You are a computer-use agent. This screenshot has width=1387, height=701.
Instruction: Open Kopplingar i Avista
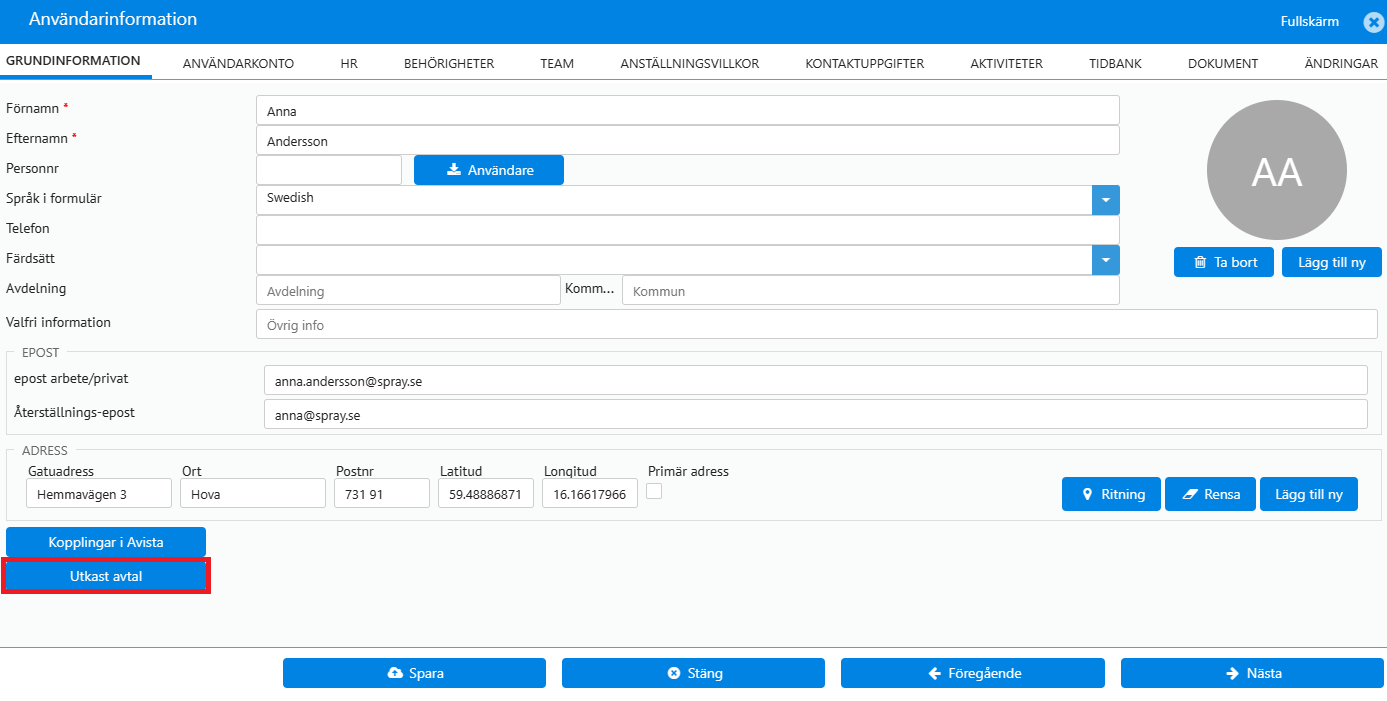(106, 542)
